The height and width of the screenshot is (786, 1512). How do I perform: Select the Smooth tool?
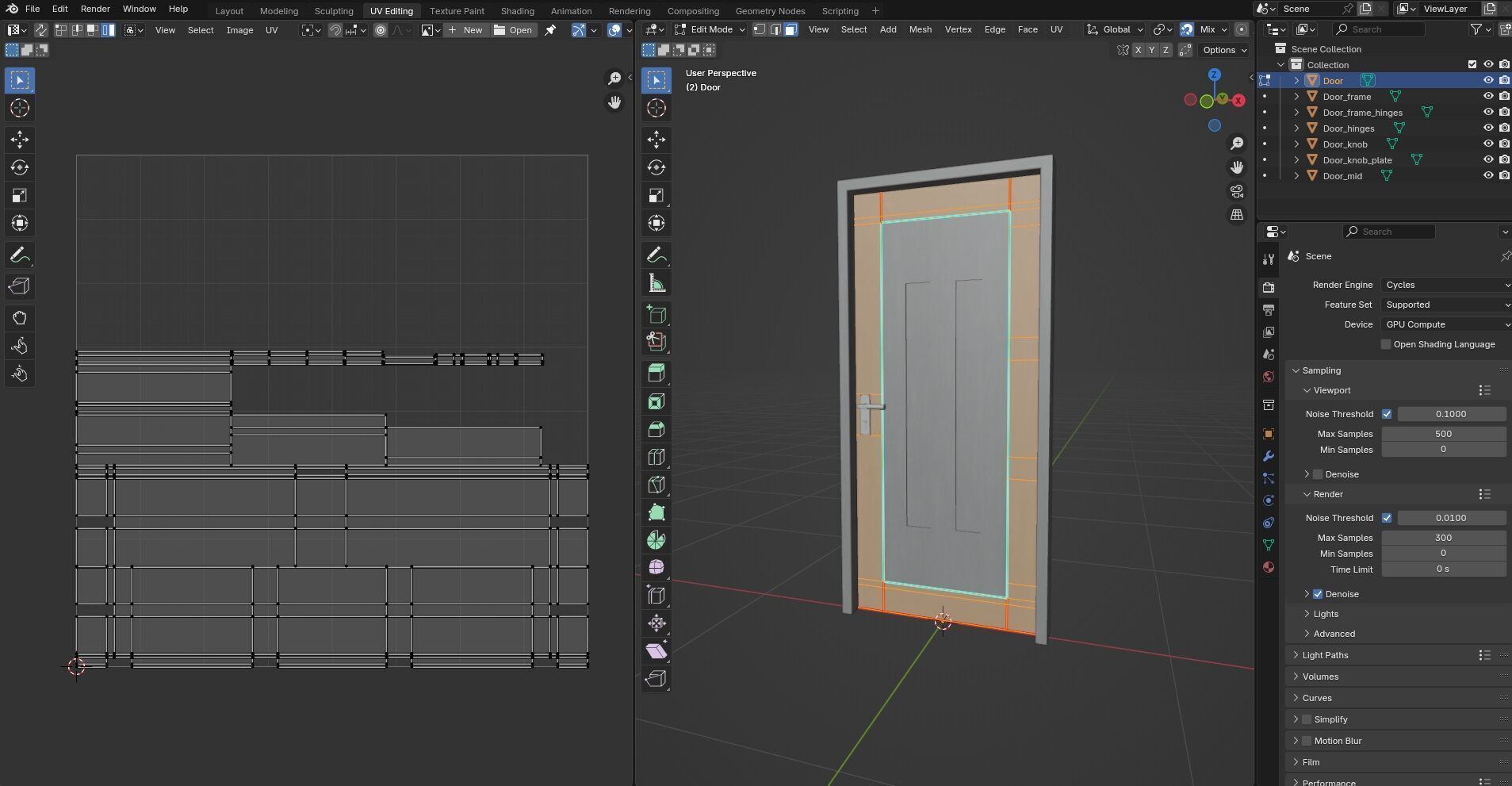pyautogui.click(x=656, y=567)
